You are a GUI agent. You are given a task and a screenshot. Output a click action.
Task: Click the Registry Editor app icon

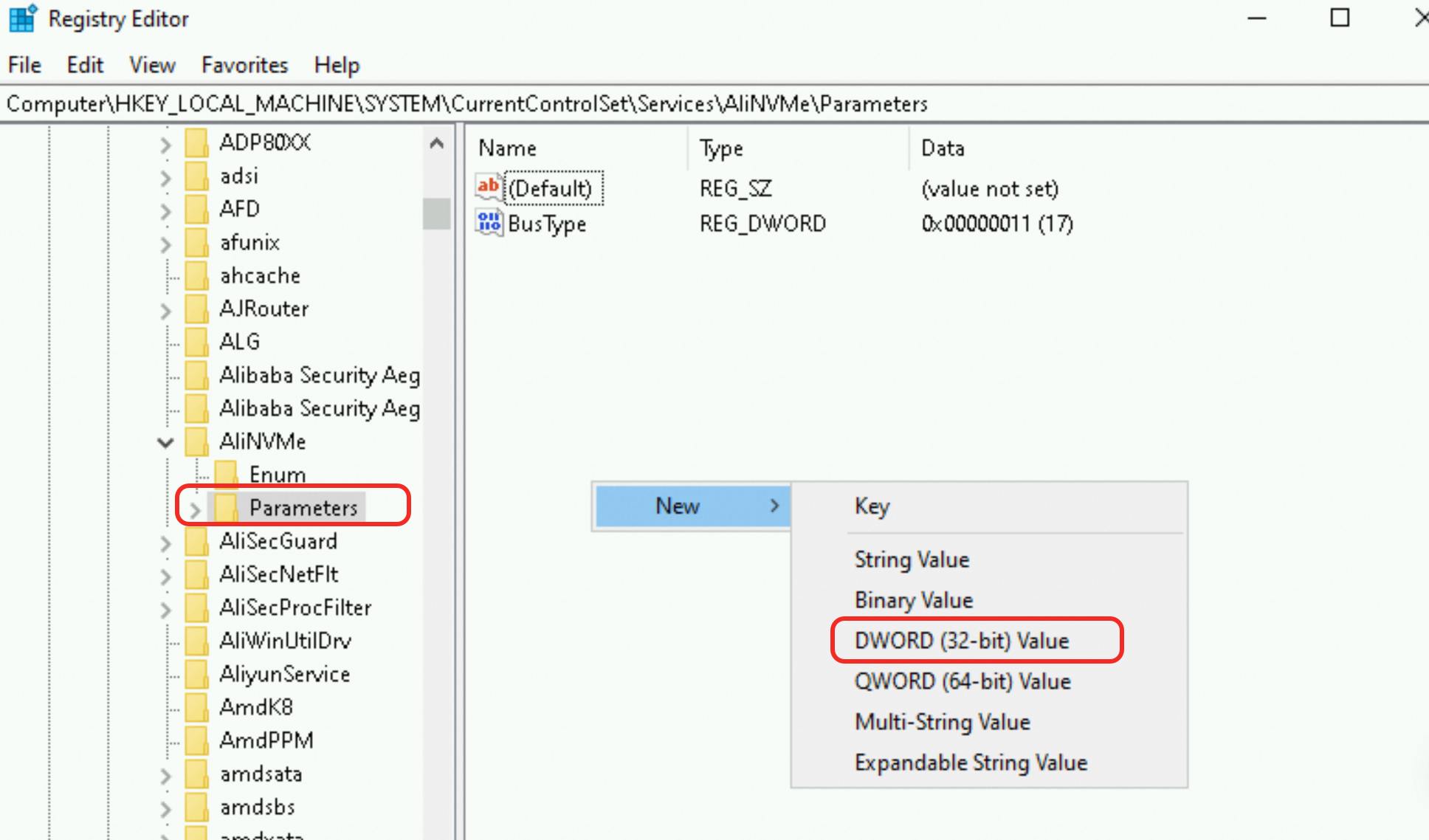[x=22, y=18]
